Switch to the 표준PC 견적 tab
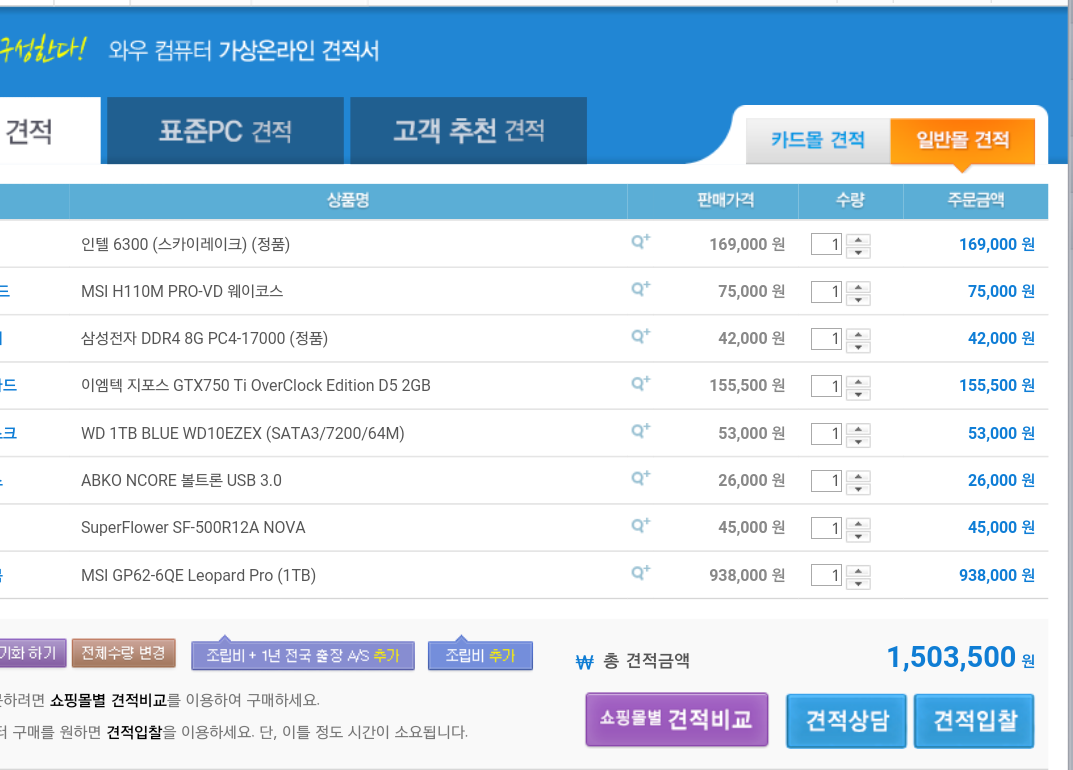The image size is (1073, 770). pyautogui.click(x=225, y=131)
